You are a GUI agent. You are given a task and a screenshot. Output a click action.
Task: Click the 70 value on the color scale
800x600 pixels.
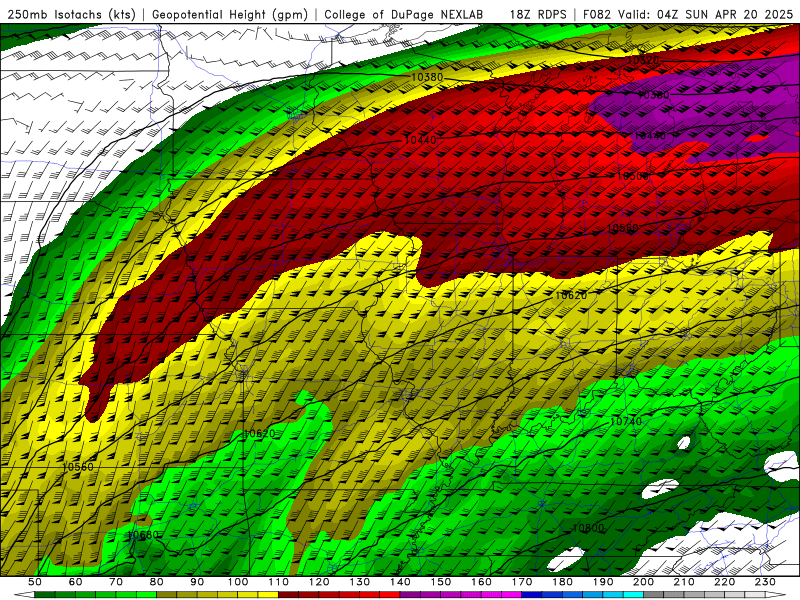116,582
